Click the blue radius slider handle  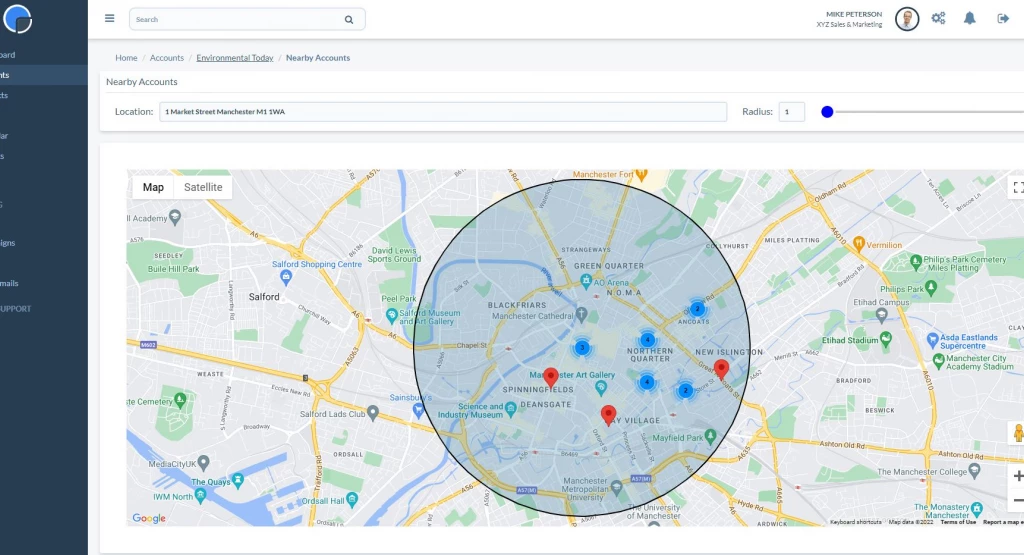click(x=827, y=112)
